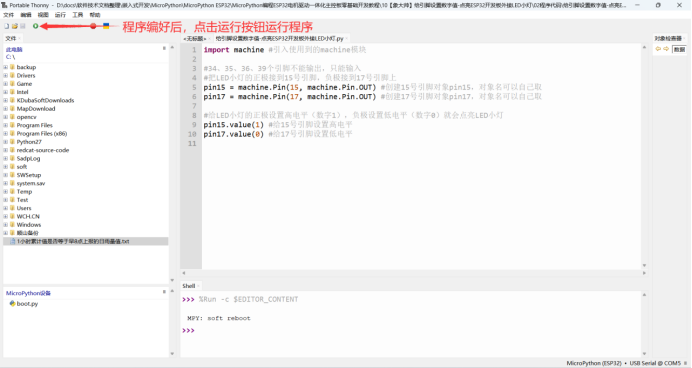
Task: Click line number 5 in editor gutter
Action: click(x=194, y=87)
